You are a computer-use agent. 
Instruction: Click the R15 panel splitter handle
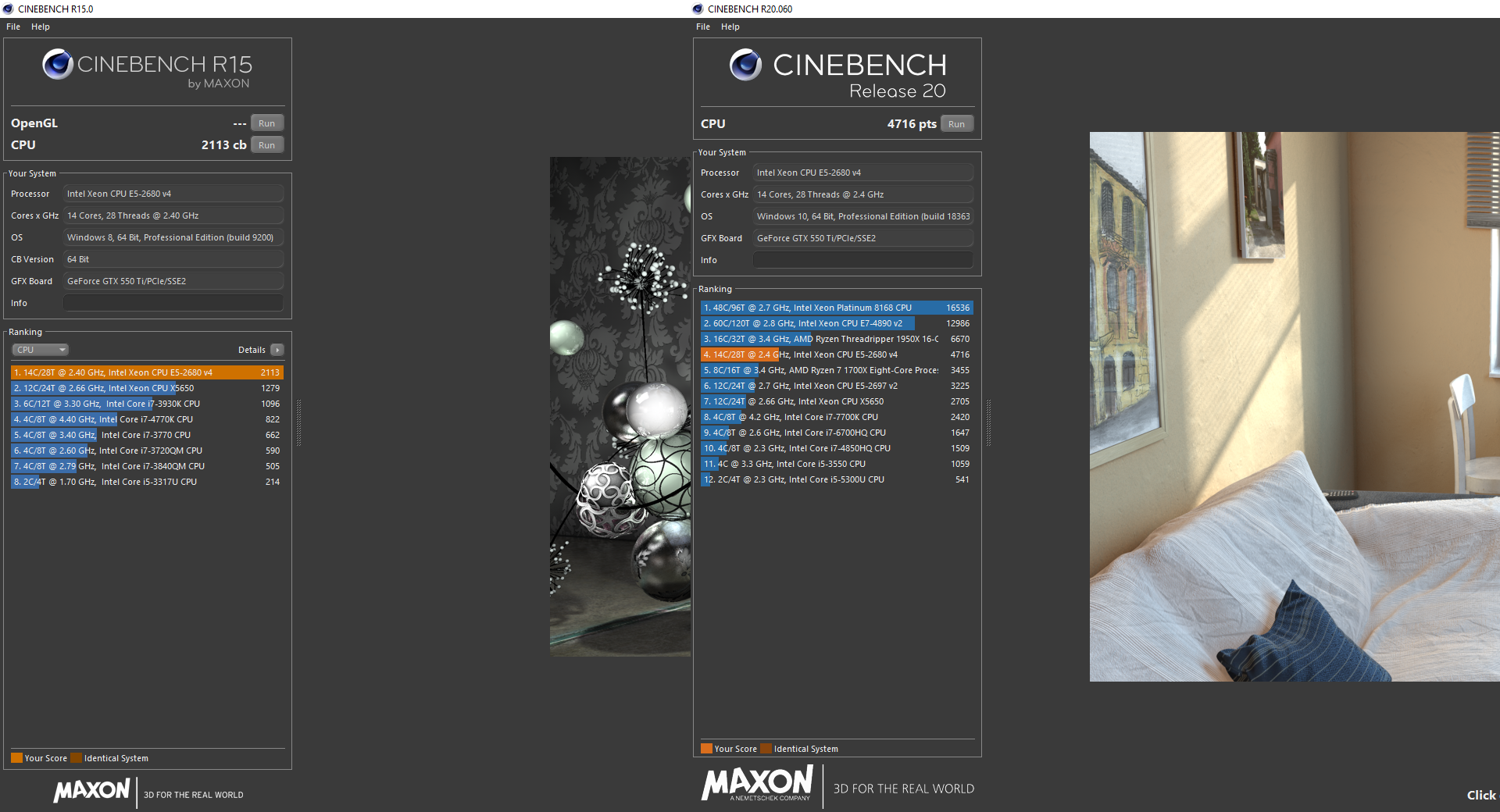coord(298,422)
